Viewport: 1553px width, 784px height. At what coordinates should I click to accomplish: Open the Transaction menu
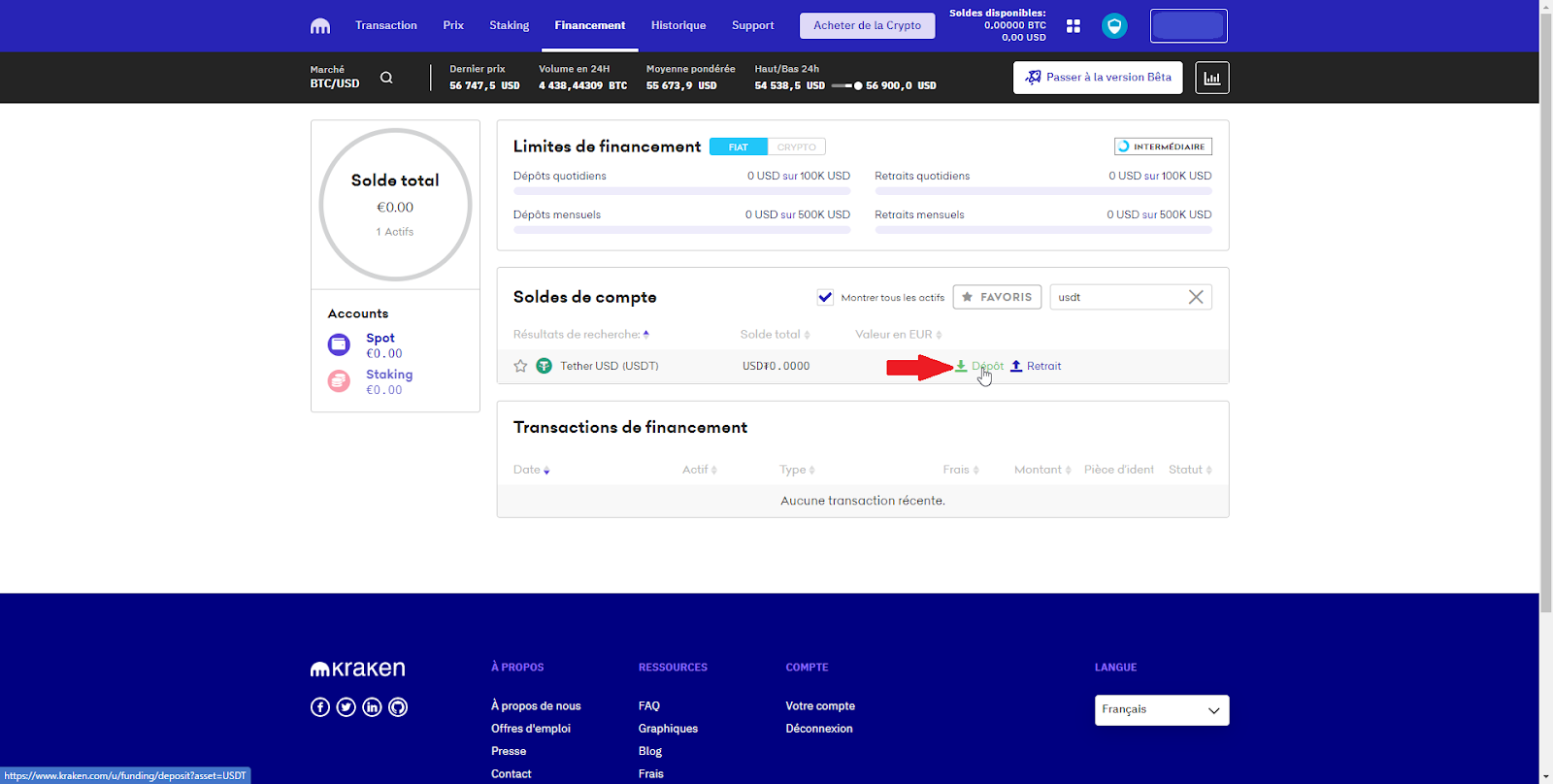[x=386, y=25]
